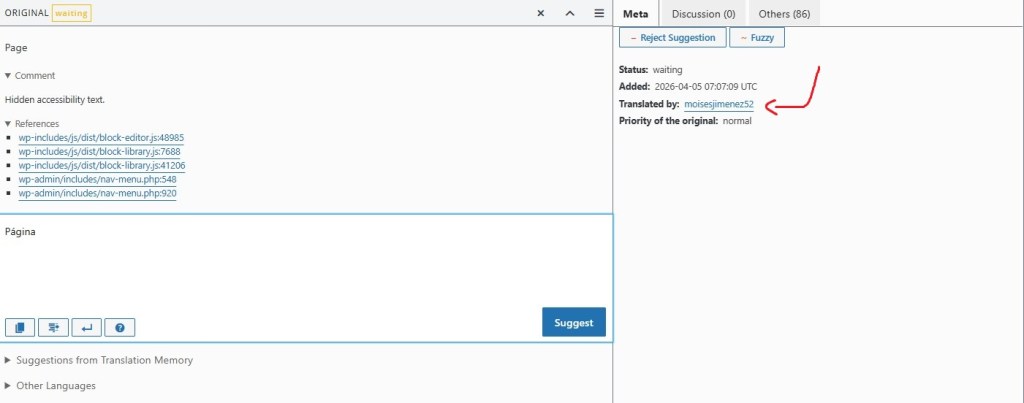The image size is (1024, 403).
Task: Click the insert newline arrow icon
Action: coord(86,327)
